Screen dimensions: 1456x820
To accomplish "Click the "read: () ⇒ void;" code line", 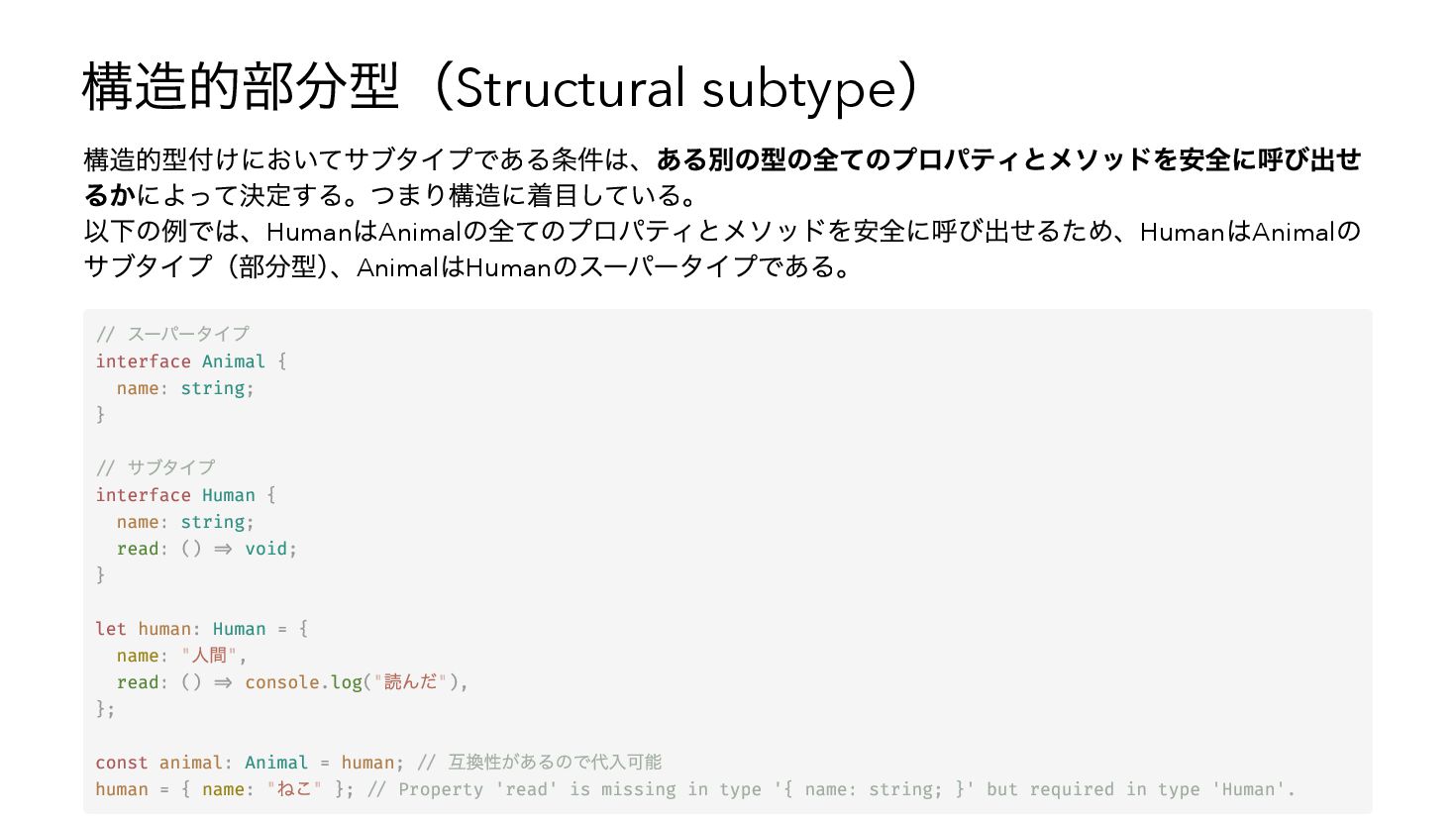I will tap(206, 549).
